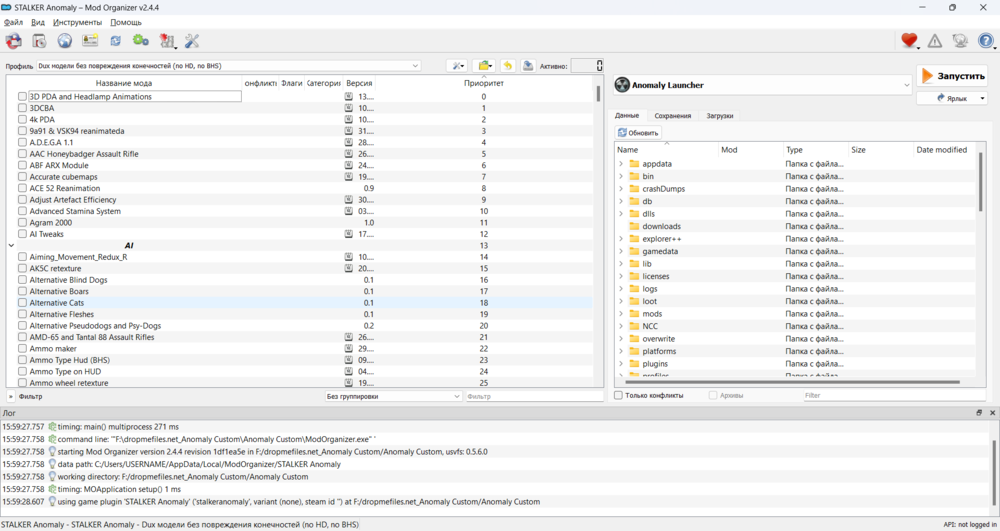Viewport: 1000px width, 531px height.
Task: Toggle the 'Только конфликты' checkbox
Action: 619,396
